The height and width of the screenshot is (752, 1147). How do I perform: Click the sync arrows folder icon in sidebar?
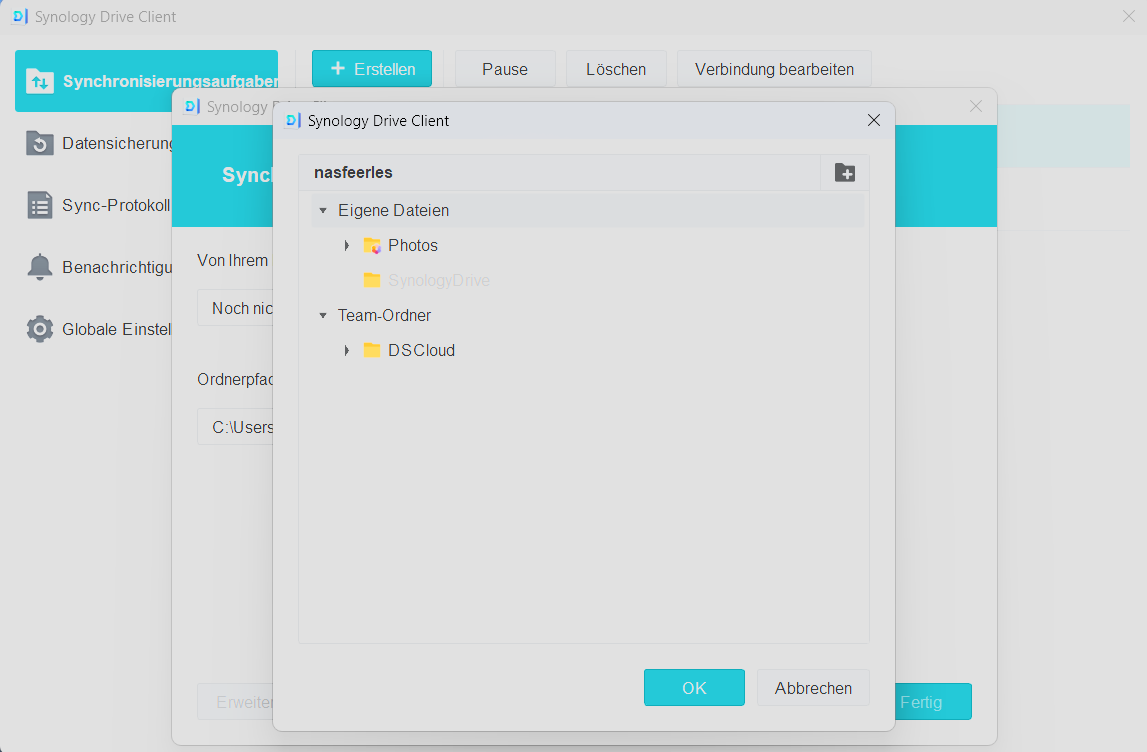40,81
